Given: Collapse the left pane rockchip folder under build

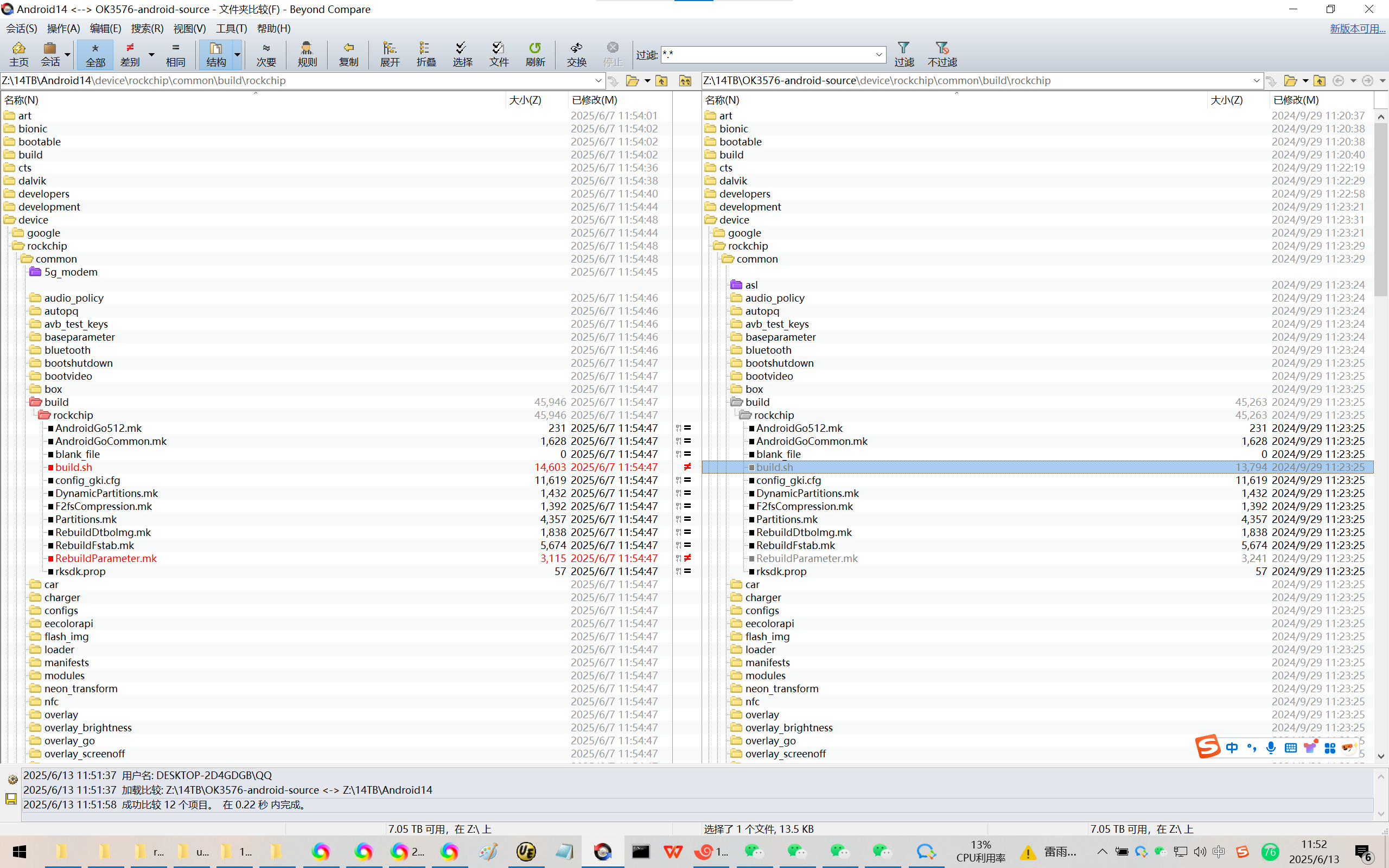Looking at the screenshot, I should tap(44, 415).
